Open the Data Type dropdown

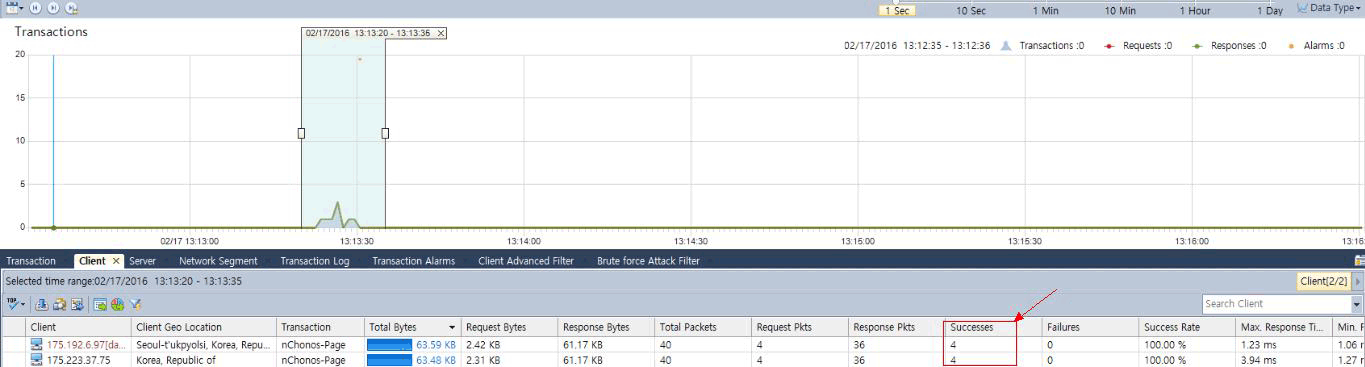[1330, 8]
